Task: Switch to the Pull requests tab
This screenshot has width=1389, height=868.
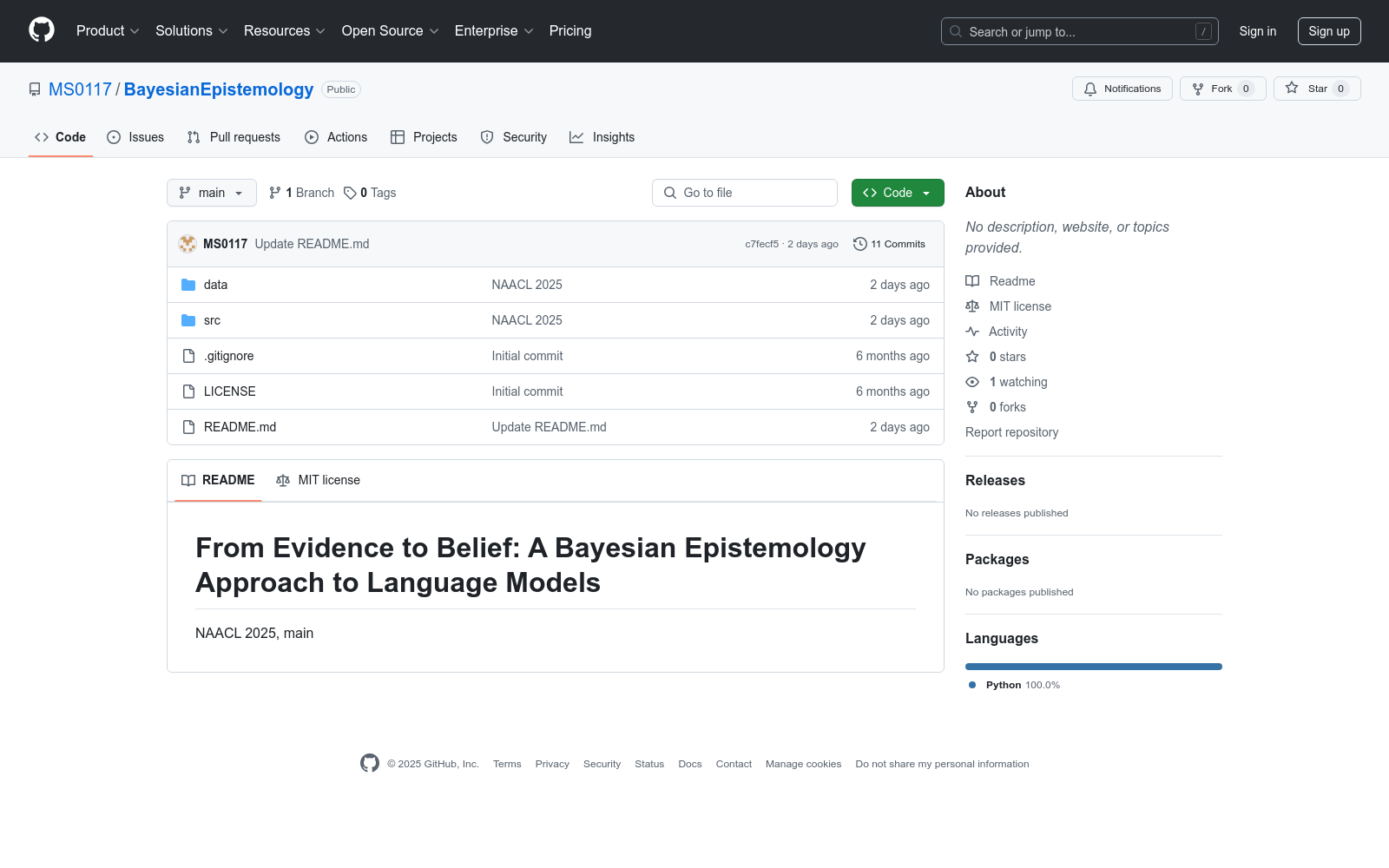Action: click(x=234, y=137)
